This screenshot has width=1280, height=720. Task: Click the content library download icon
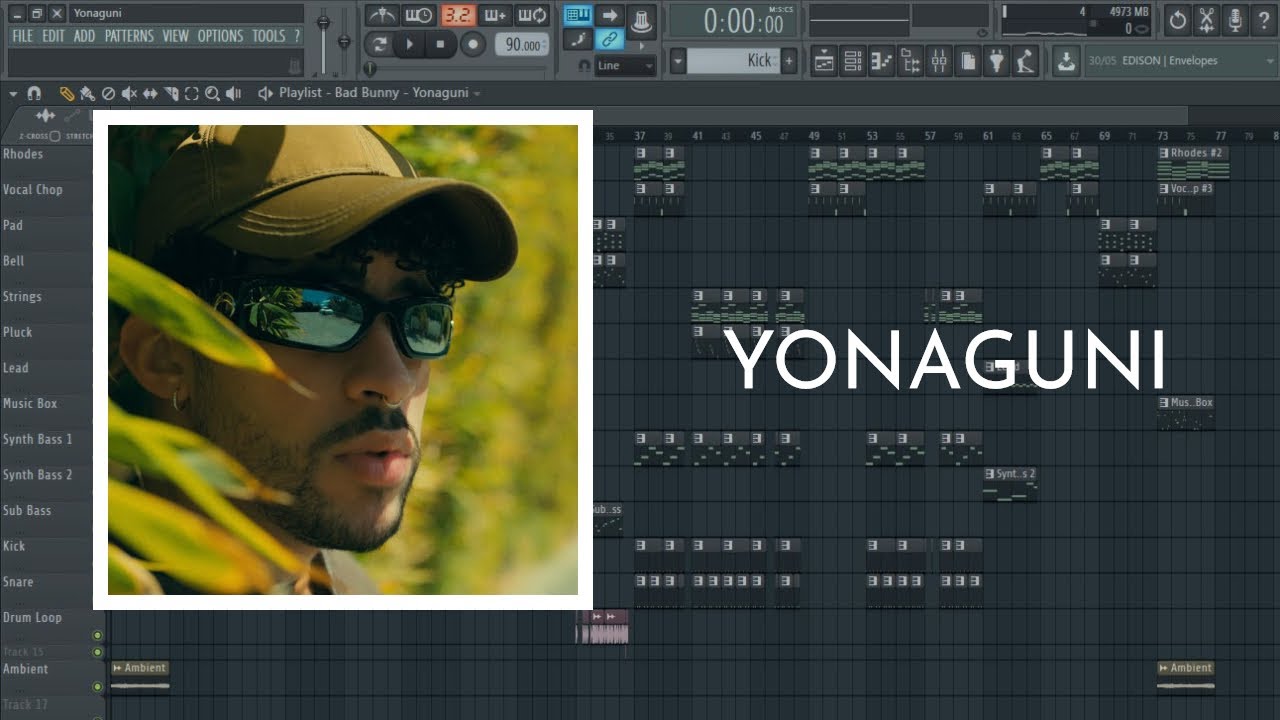pos(1066,61)
